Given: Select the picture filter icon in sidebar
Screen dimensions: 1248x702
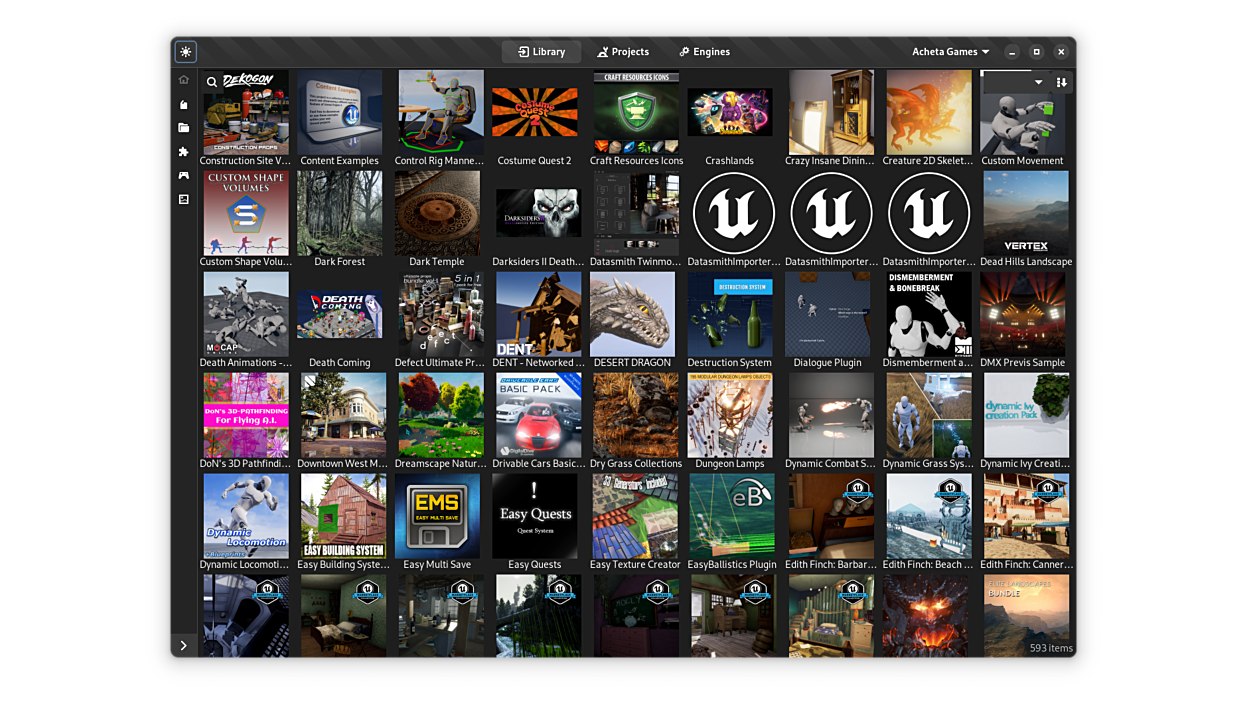Looking at the screenshot, I should [x=184, y=200].
